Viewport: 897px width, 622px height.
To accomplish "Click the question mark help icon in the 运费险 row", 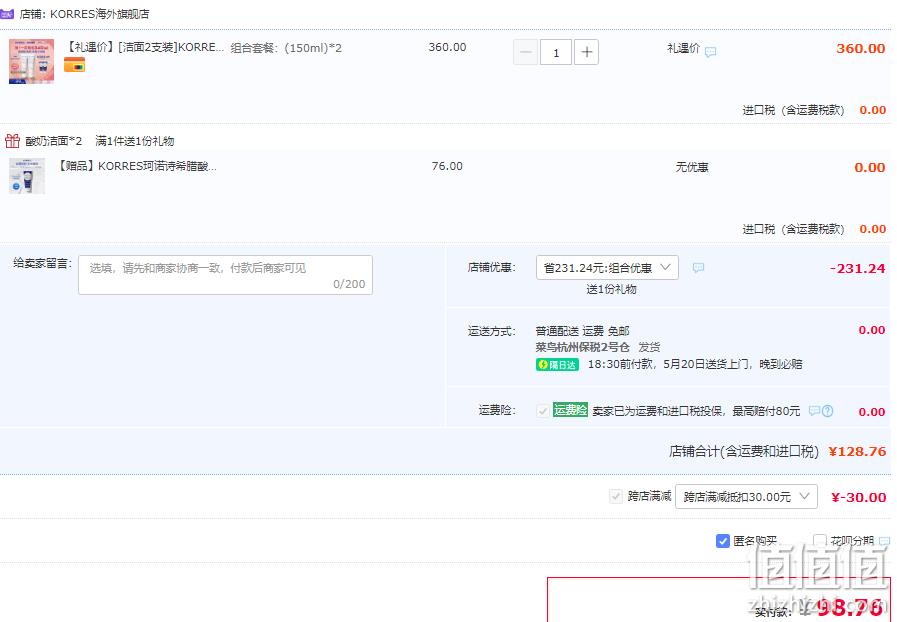I will [827, 411].
